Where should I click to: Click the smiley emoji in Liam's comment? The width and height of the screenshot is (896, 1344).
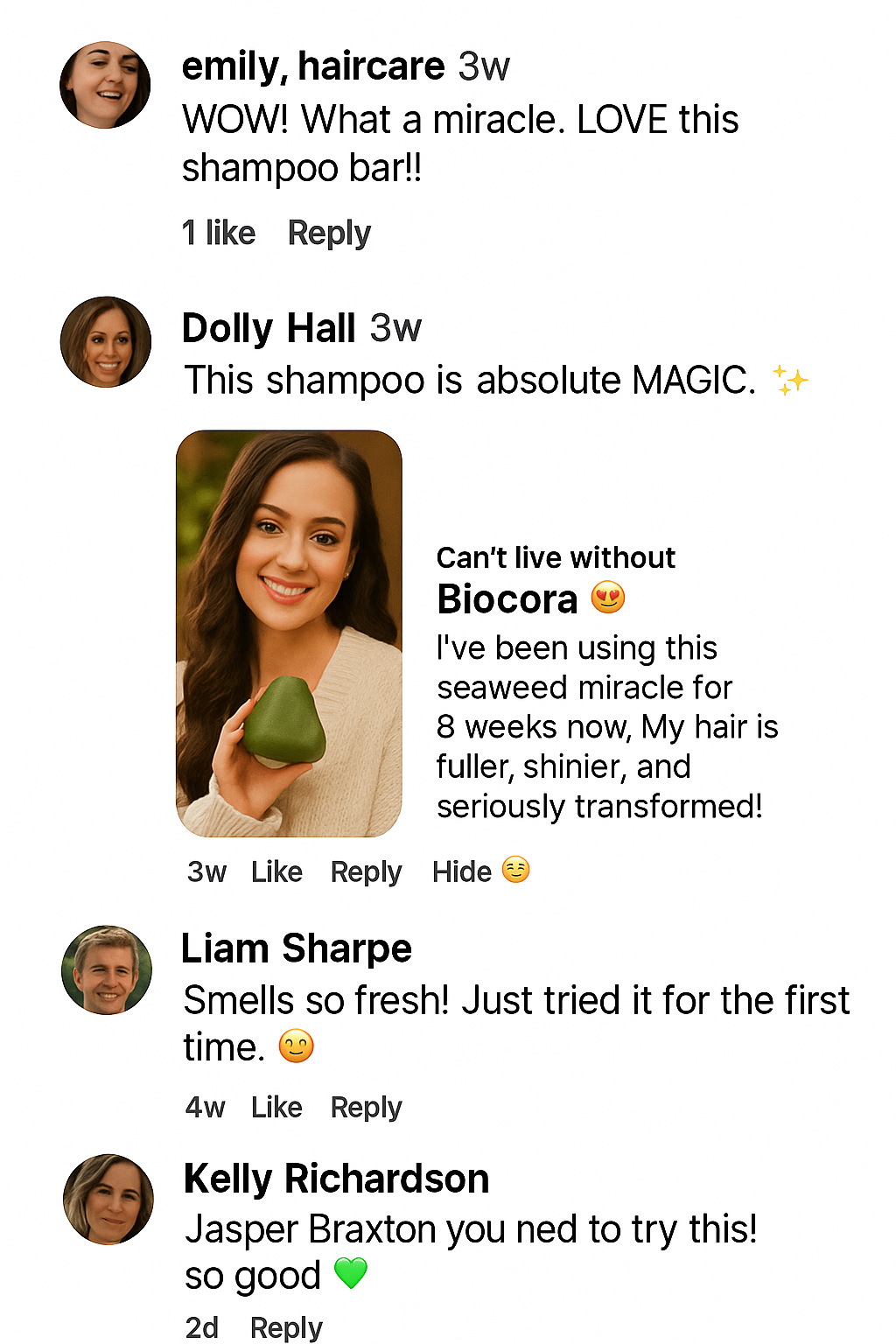[x=296, y=1046]
